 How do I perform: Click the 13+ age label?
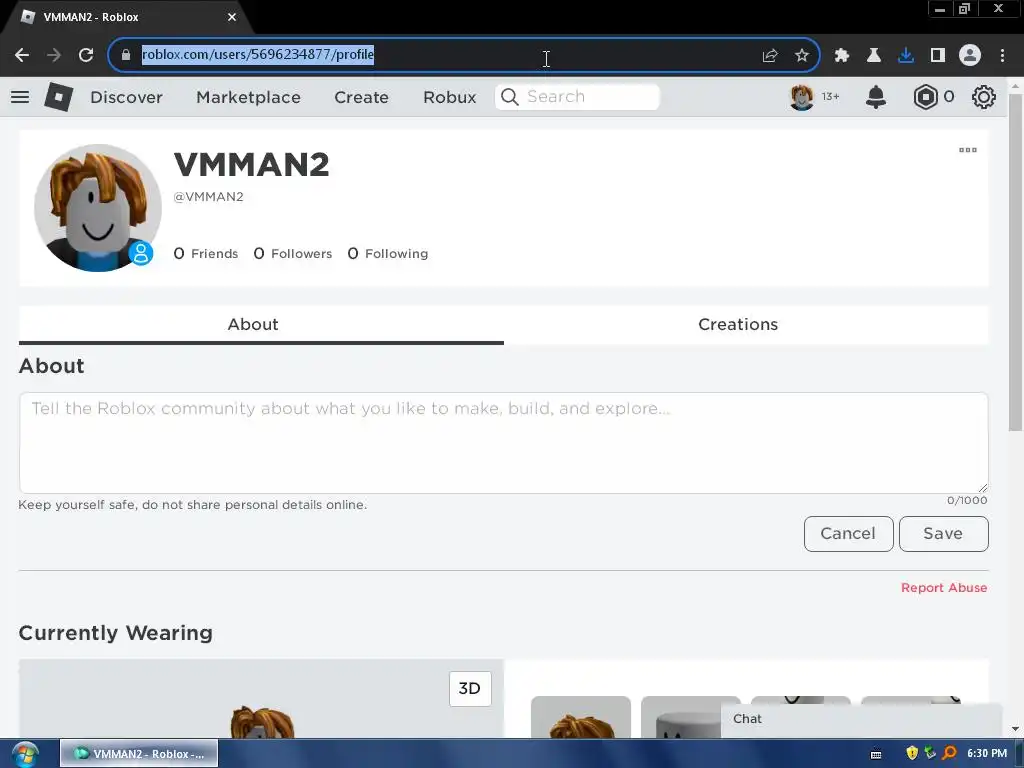click(x=830, y=97)
